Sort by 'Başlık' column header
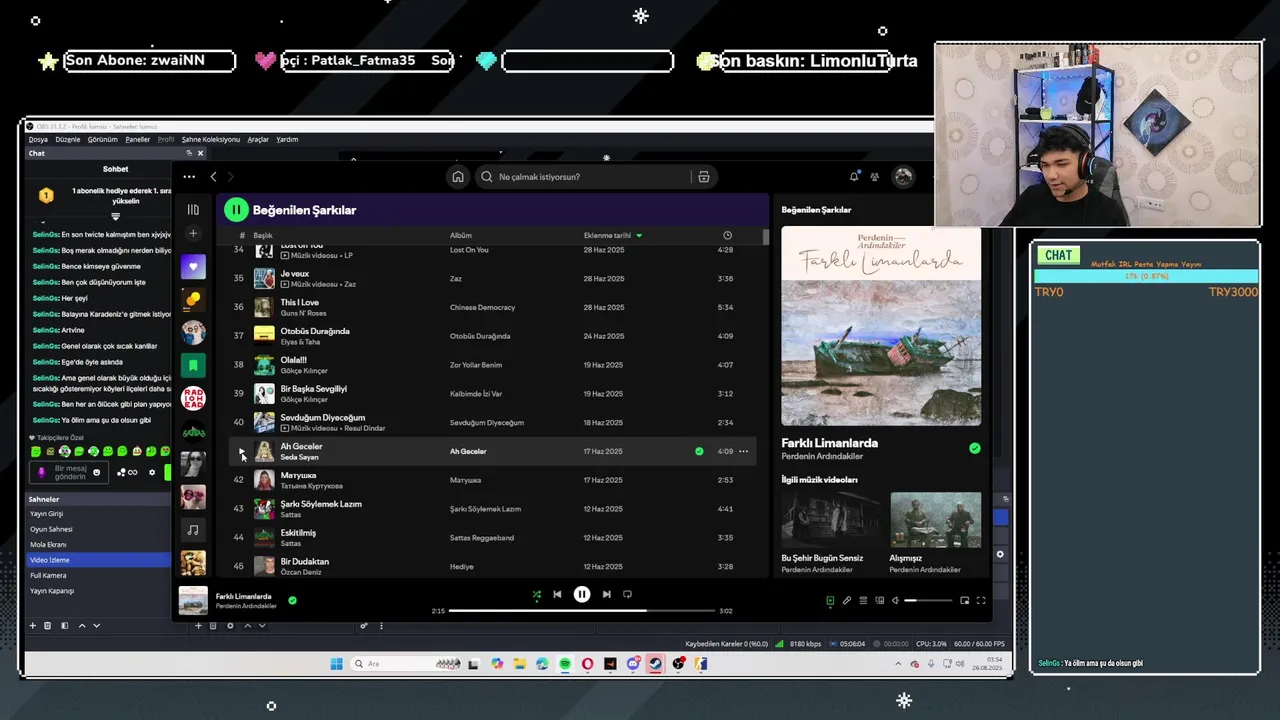Screen dimensions: 1280x720 [x=263, y=235]
